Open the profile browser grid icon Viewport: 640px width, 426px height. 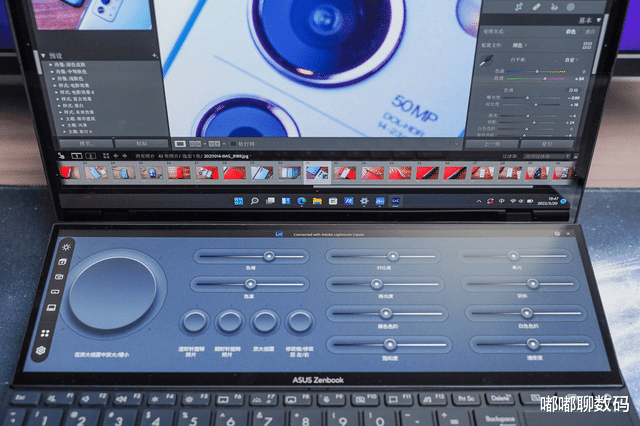[x=587, y=45]
